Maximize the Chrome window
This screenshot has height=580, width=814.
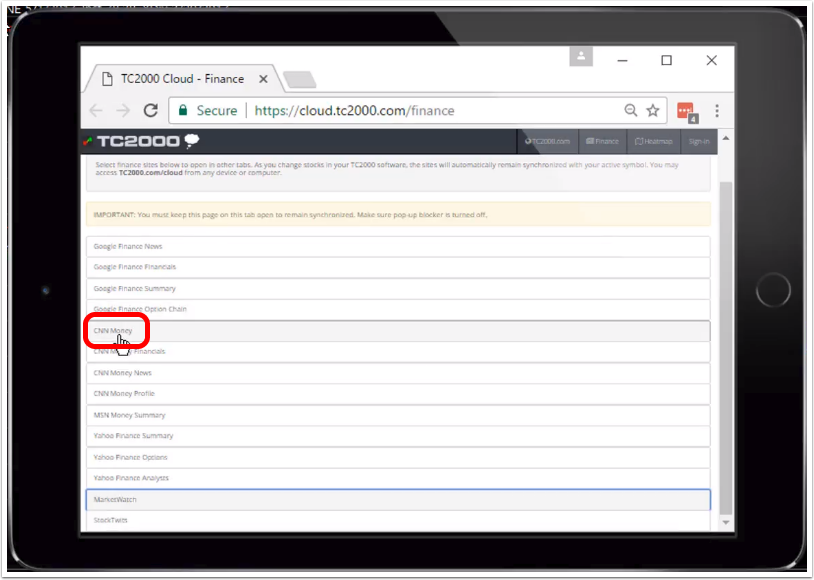click(x=667, y=60)
